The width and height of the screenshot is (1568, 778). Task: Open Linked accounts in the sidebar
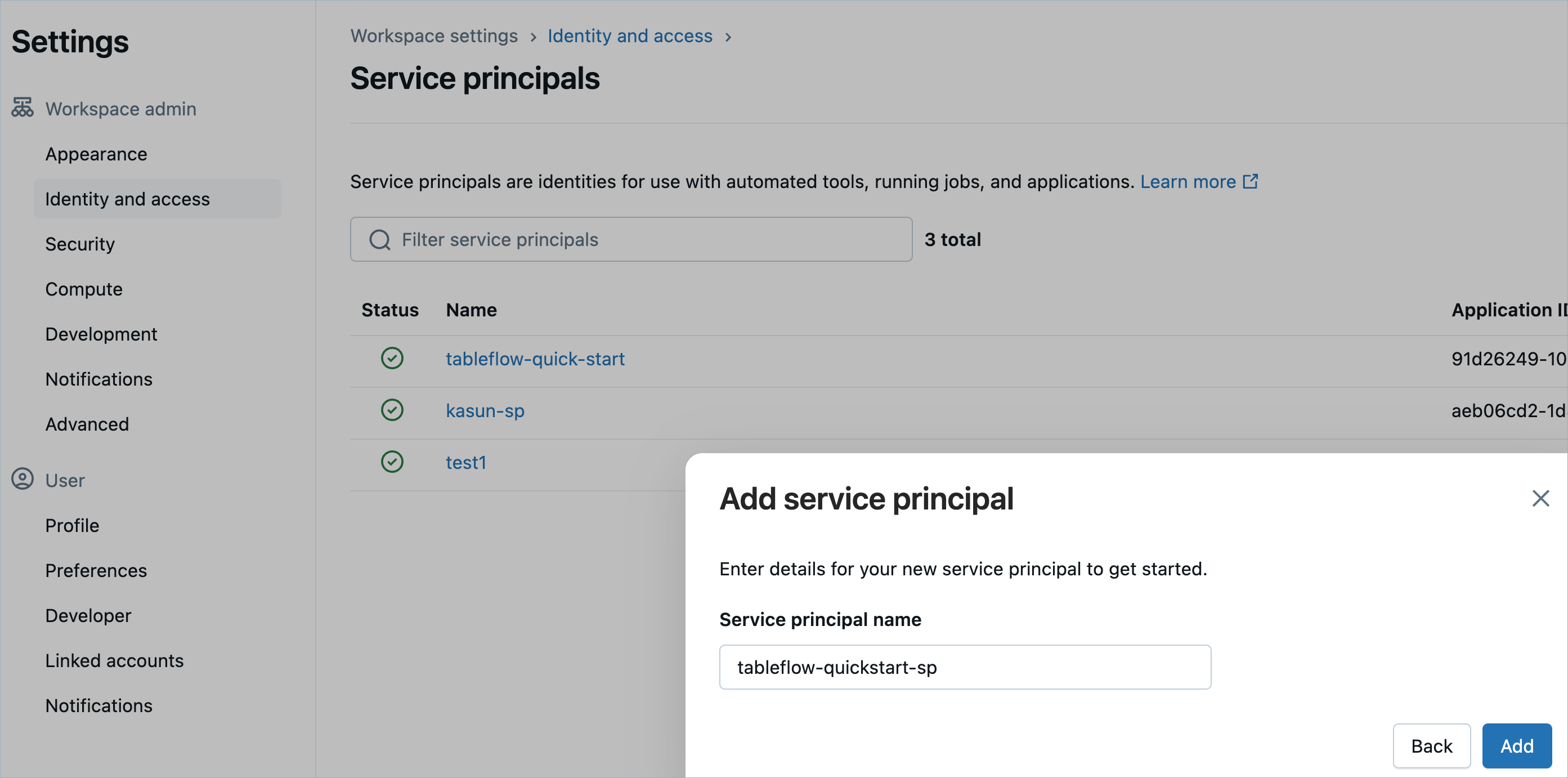click(x=114, y=660)
